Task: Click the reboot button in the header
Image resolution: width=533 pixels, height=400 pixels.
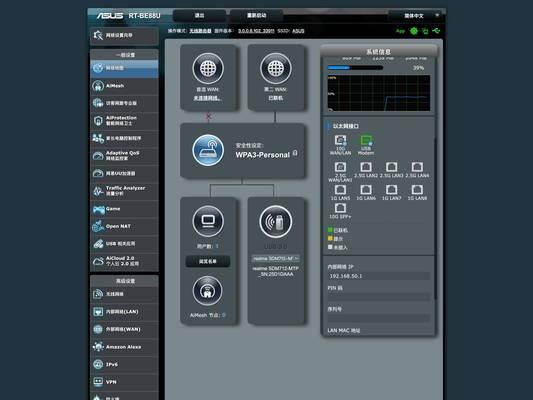Action: pyautogui.click(x=257, y=16)
